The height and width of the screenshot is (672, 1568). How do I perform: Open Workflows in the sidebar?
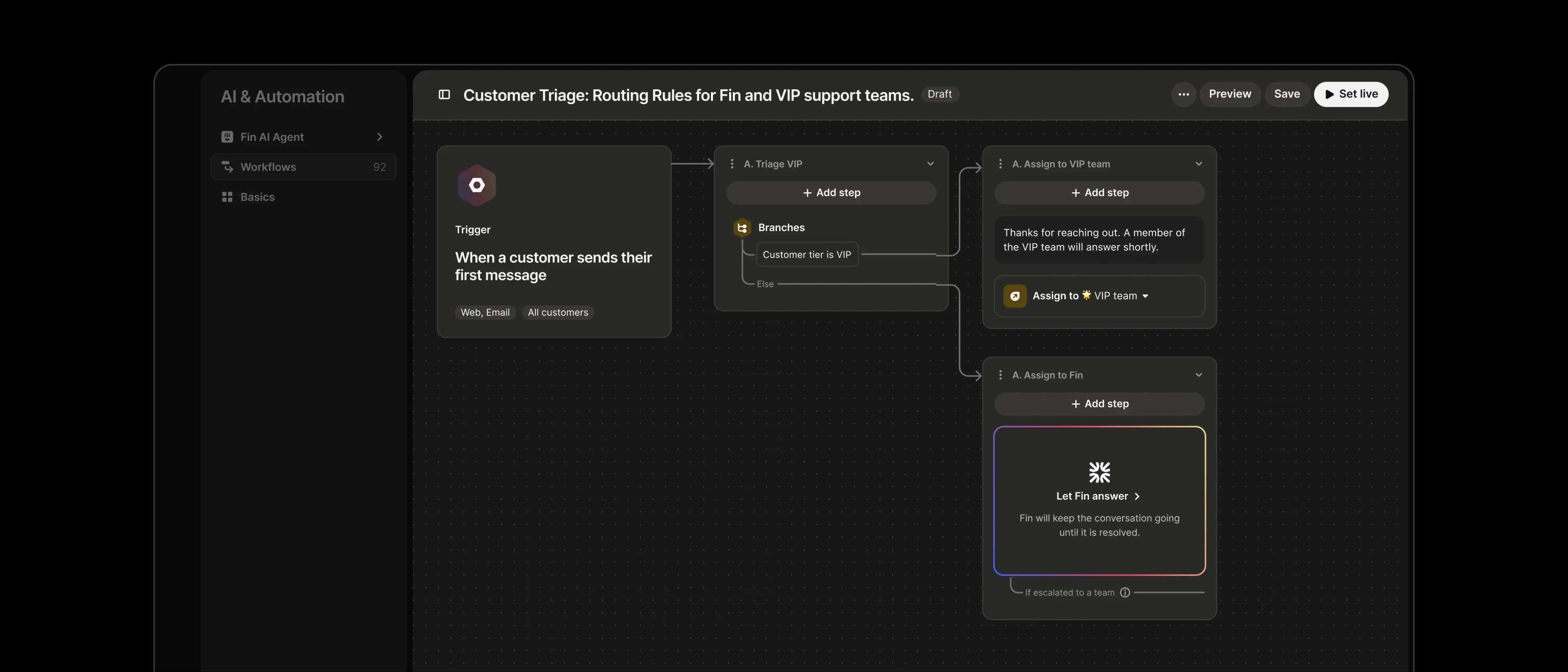tap(303, 167)
